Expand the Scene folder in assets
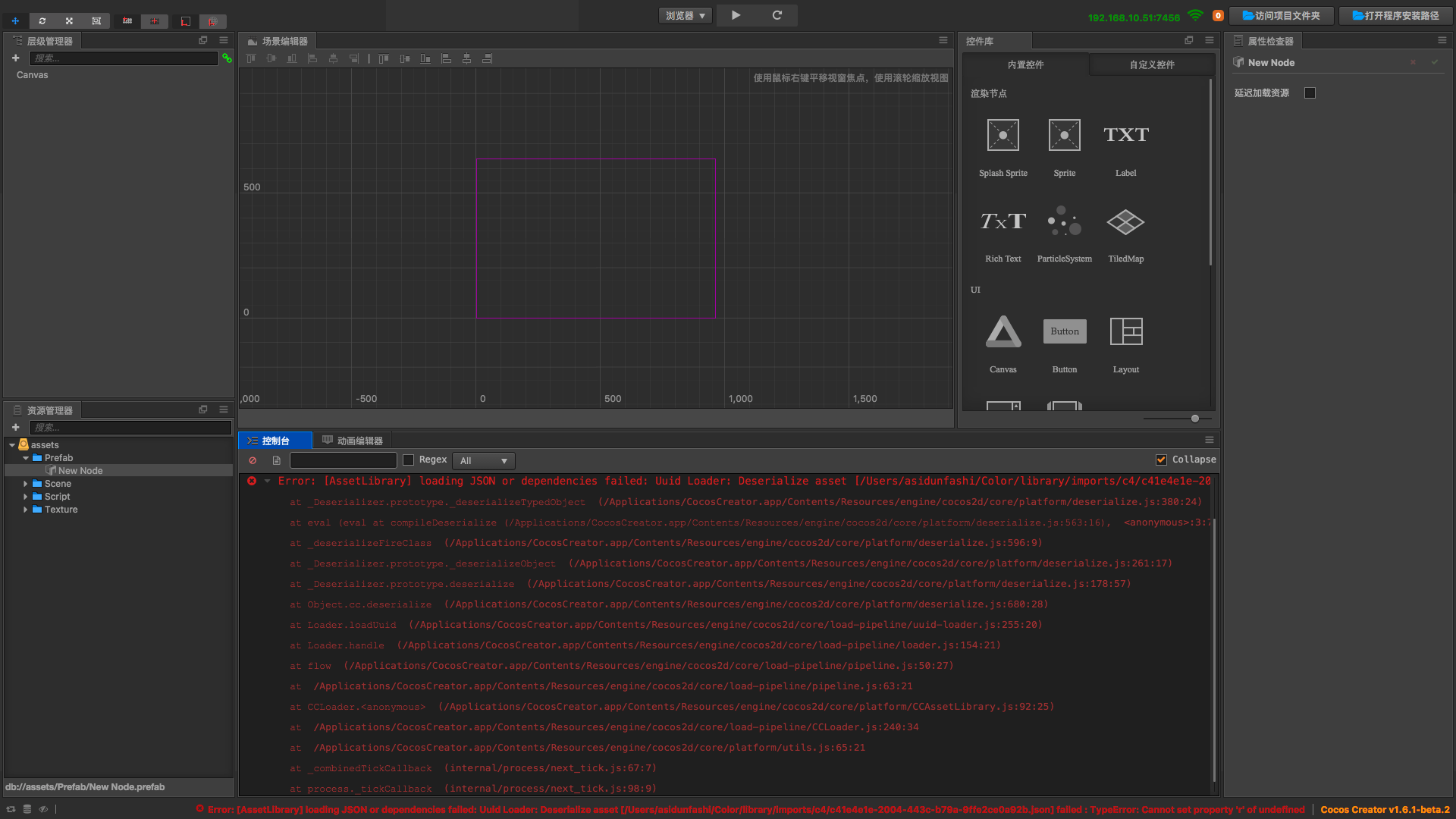The width and height of the screenshot is (1456, 819). click(x=26, y=484)
